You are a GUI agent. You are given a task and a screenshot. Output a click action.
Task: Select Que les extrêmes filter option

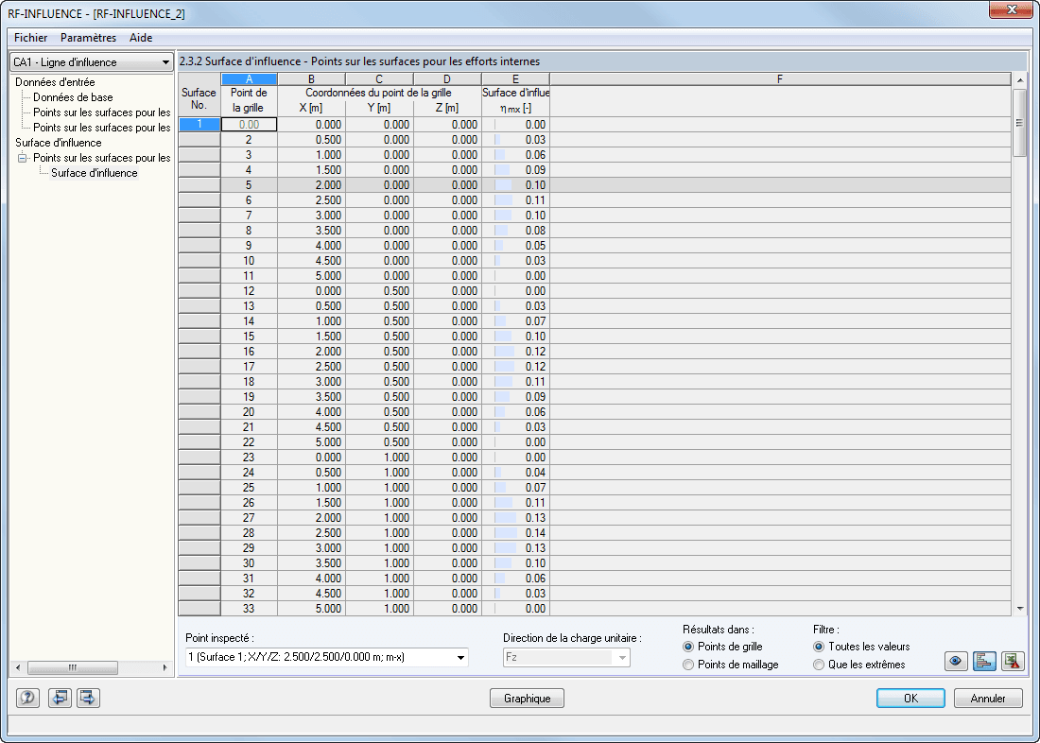(x=818, y=664)
